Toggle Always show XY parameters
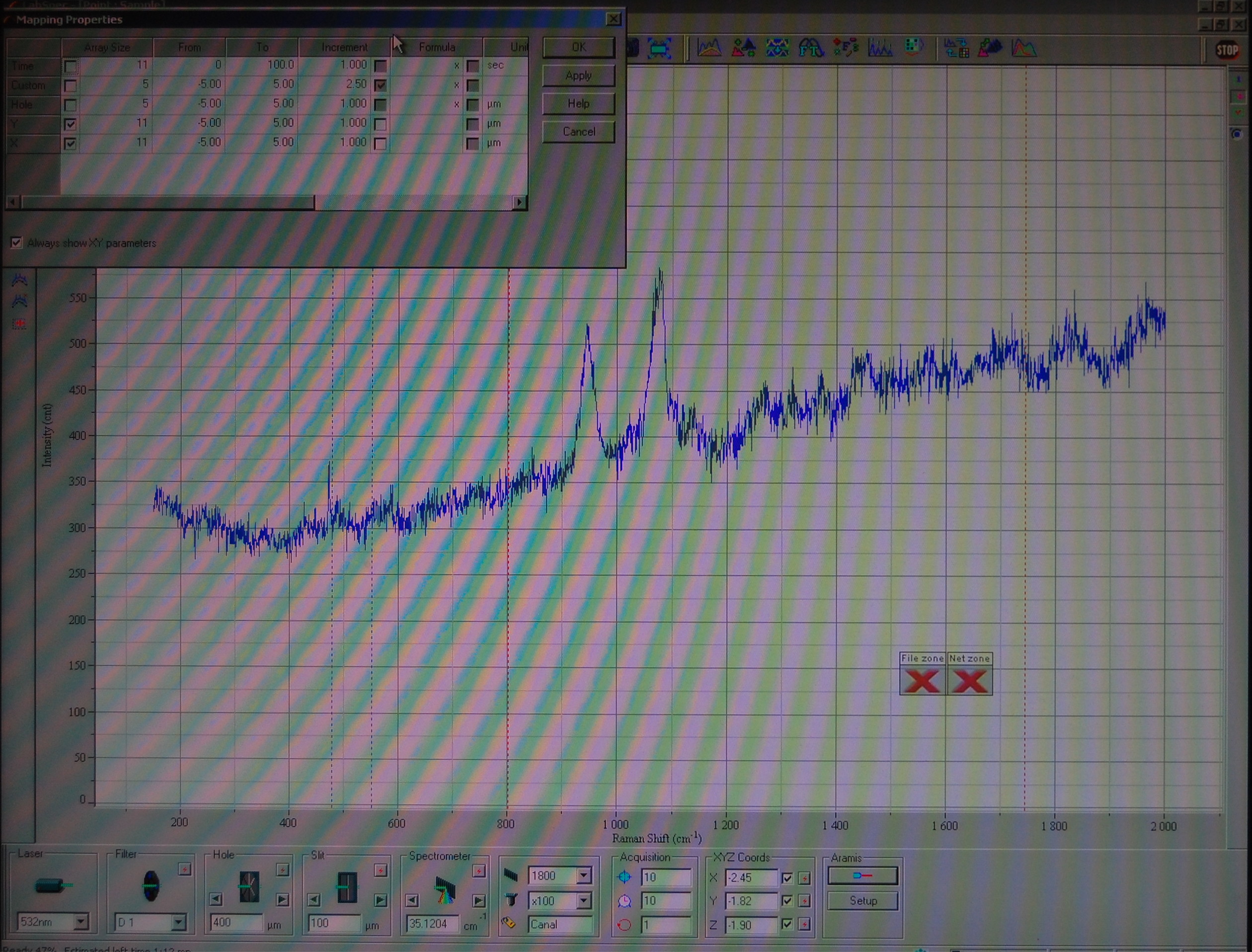Viewport: 1252px width, 952px height. click(x=16, y=242)
